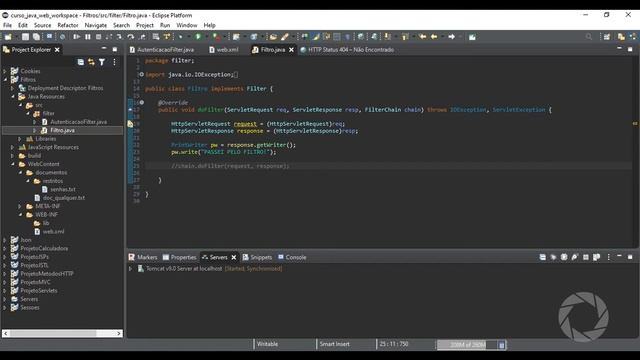Switch to AutenticacaoFilter.java editor tab

click(x=162, y=50)
